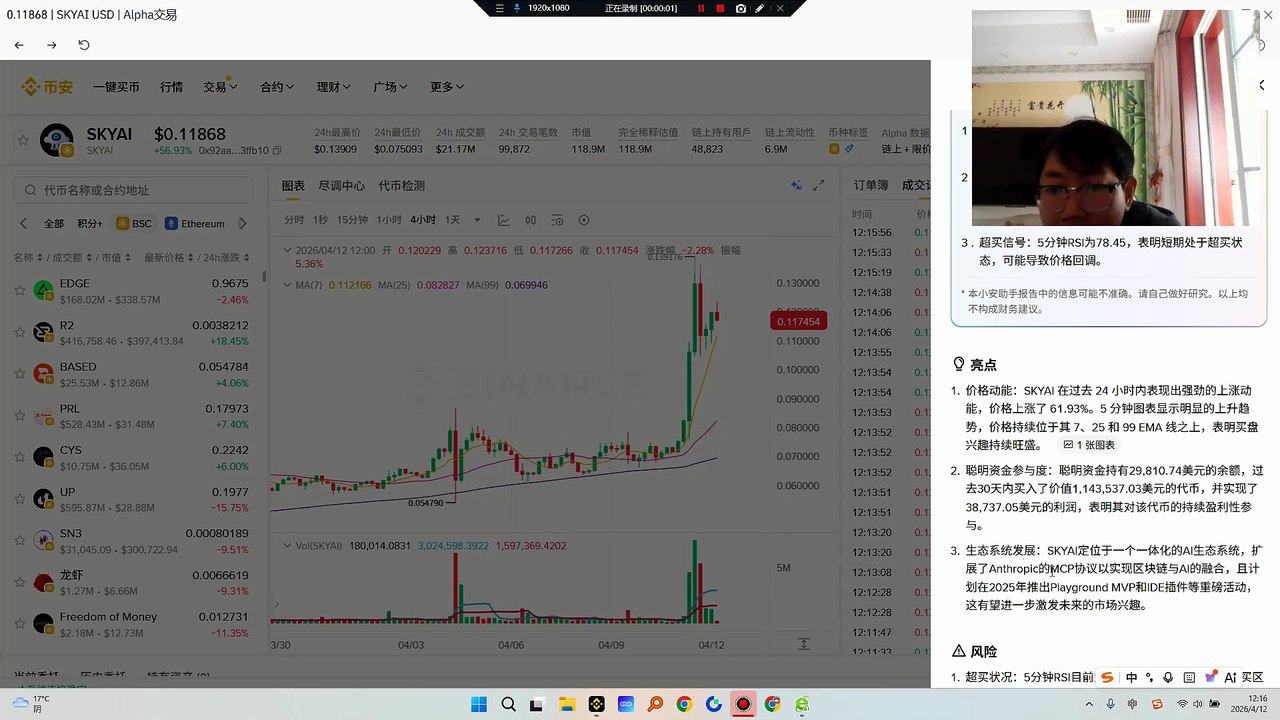Image resolution: width=1280 pixels, height=720 pixels.
Task: Expand more time intervals dropdown
Action: point(477,220)
